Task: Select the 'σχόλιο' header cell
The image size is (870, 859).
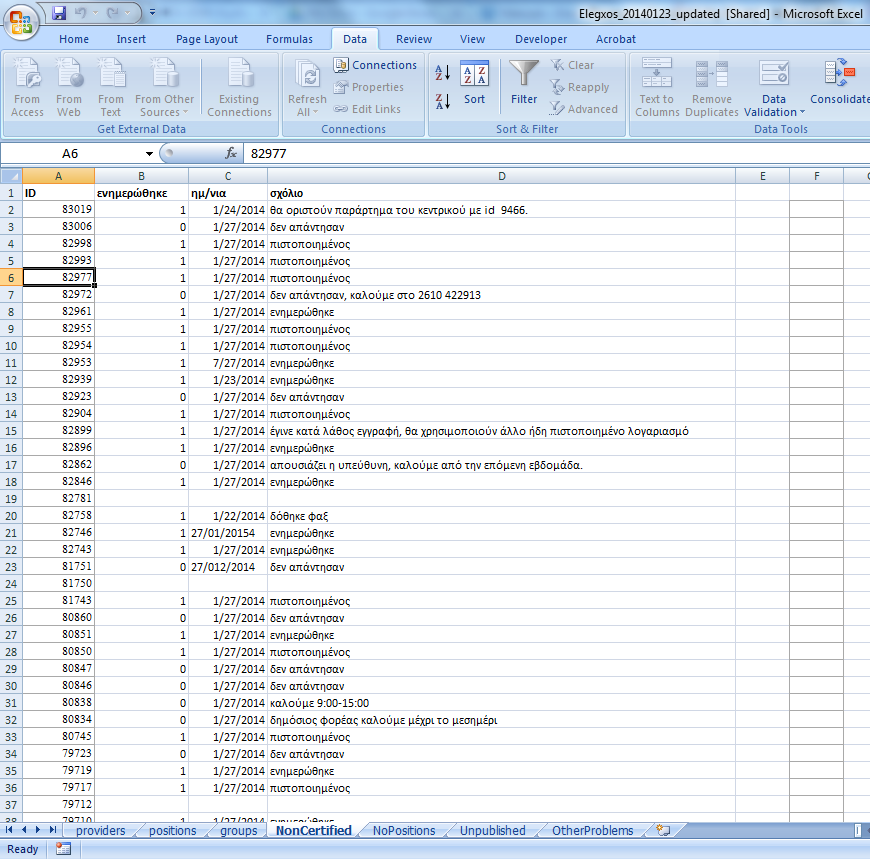Action: point(502,193)
